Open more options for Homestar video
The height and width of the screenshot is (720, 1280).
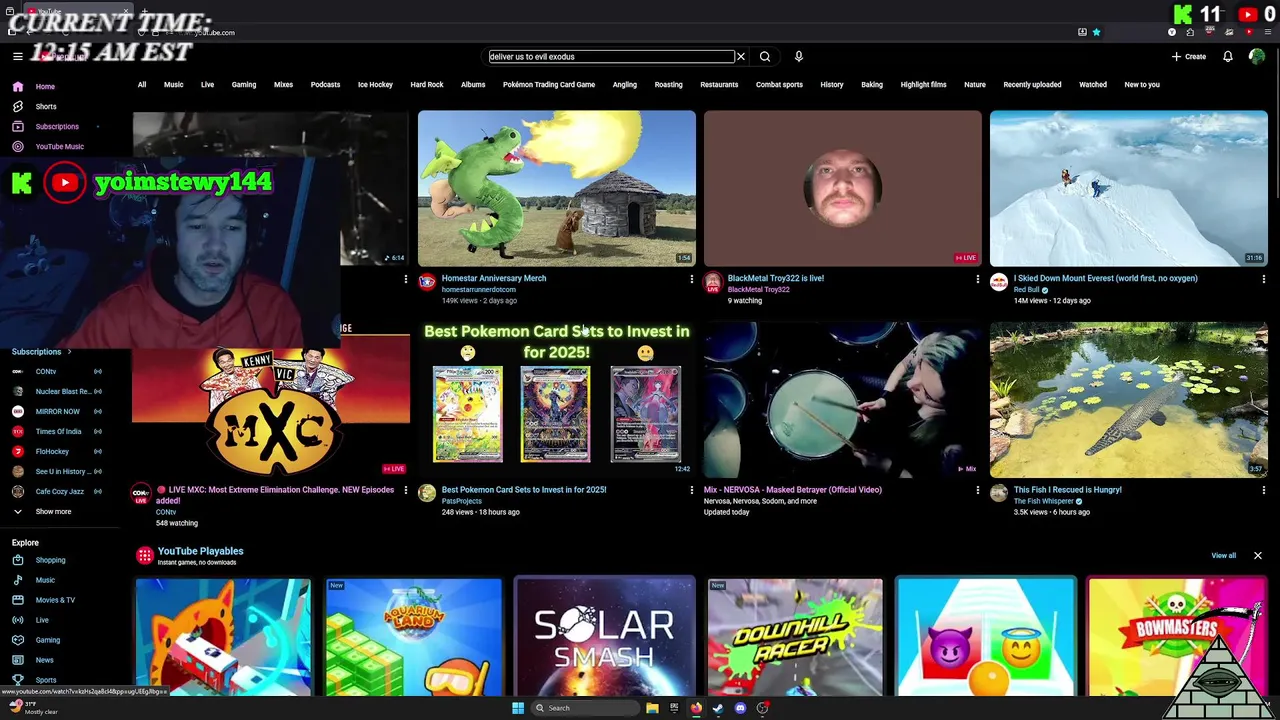(x=691, y=280)
